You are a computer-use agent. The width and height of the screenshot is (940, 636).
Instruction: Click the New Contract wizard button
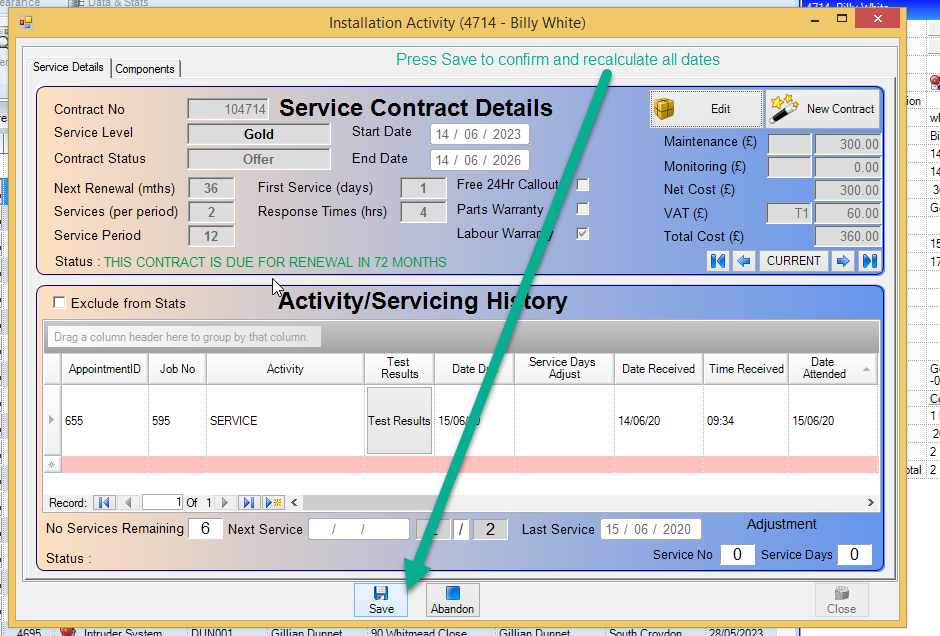click(822, 109)
